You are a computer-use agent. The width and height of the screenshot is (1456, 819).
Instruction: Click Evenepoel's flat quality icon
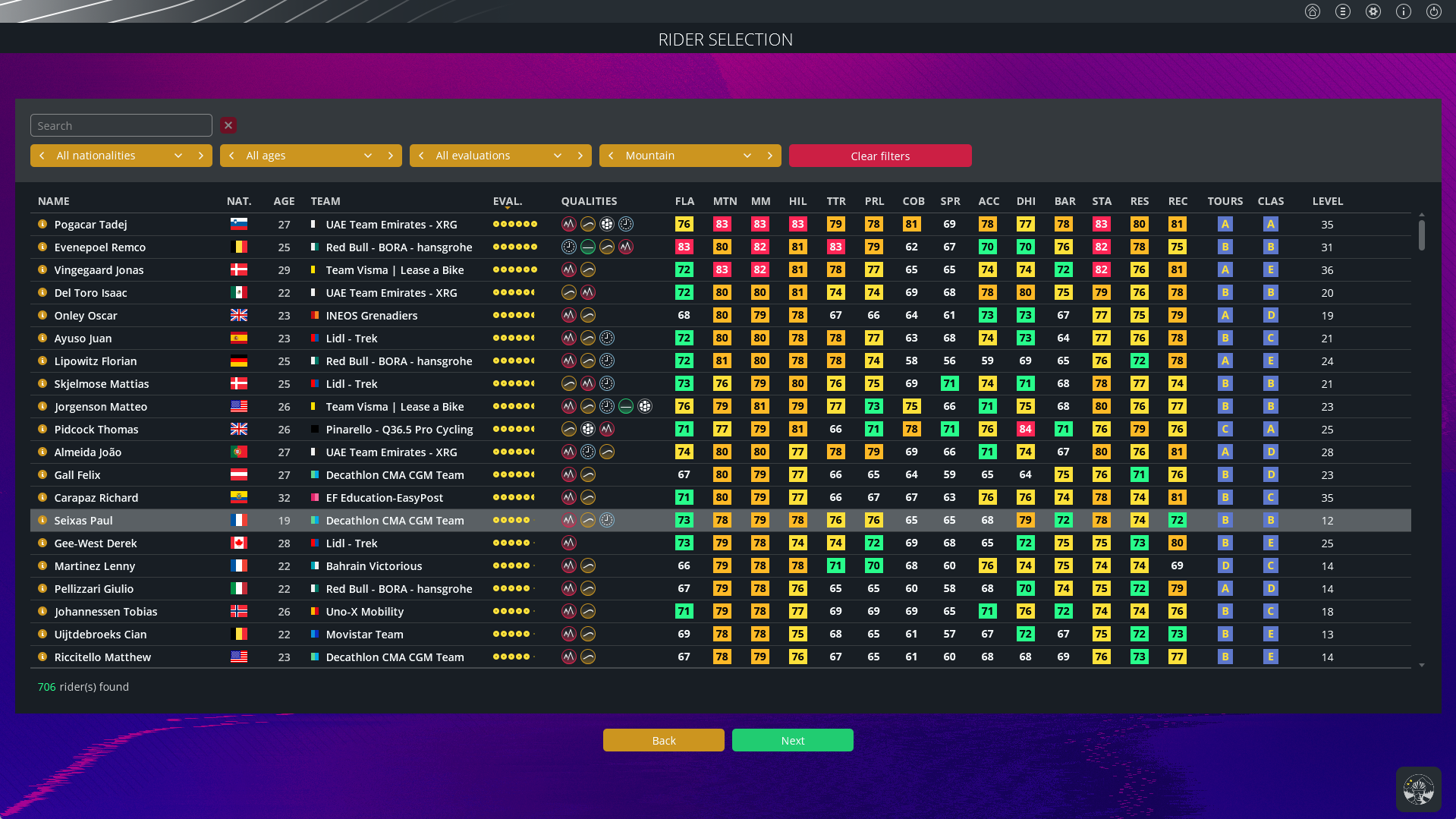coord(588,247)
